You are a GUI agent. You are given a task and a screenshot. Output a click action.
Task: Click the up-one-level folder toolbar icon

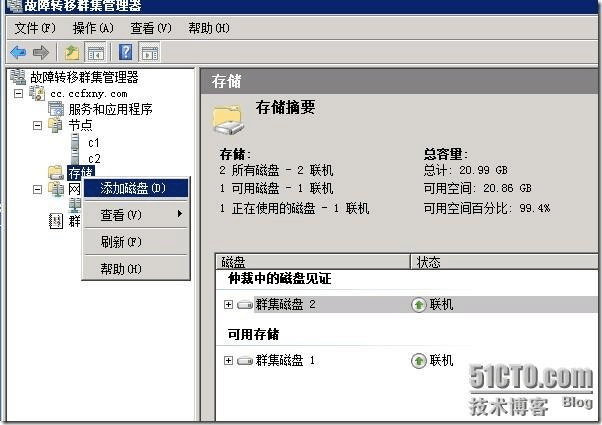pyautogui.click(x=71, y=52)
